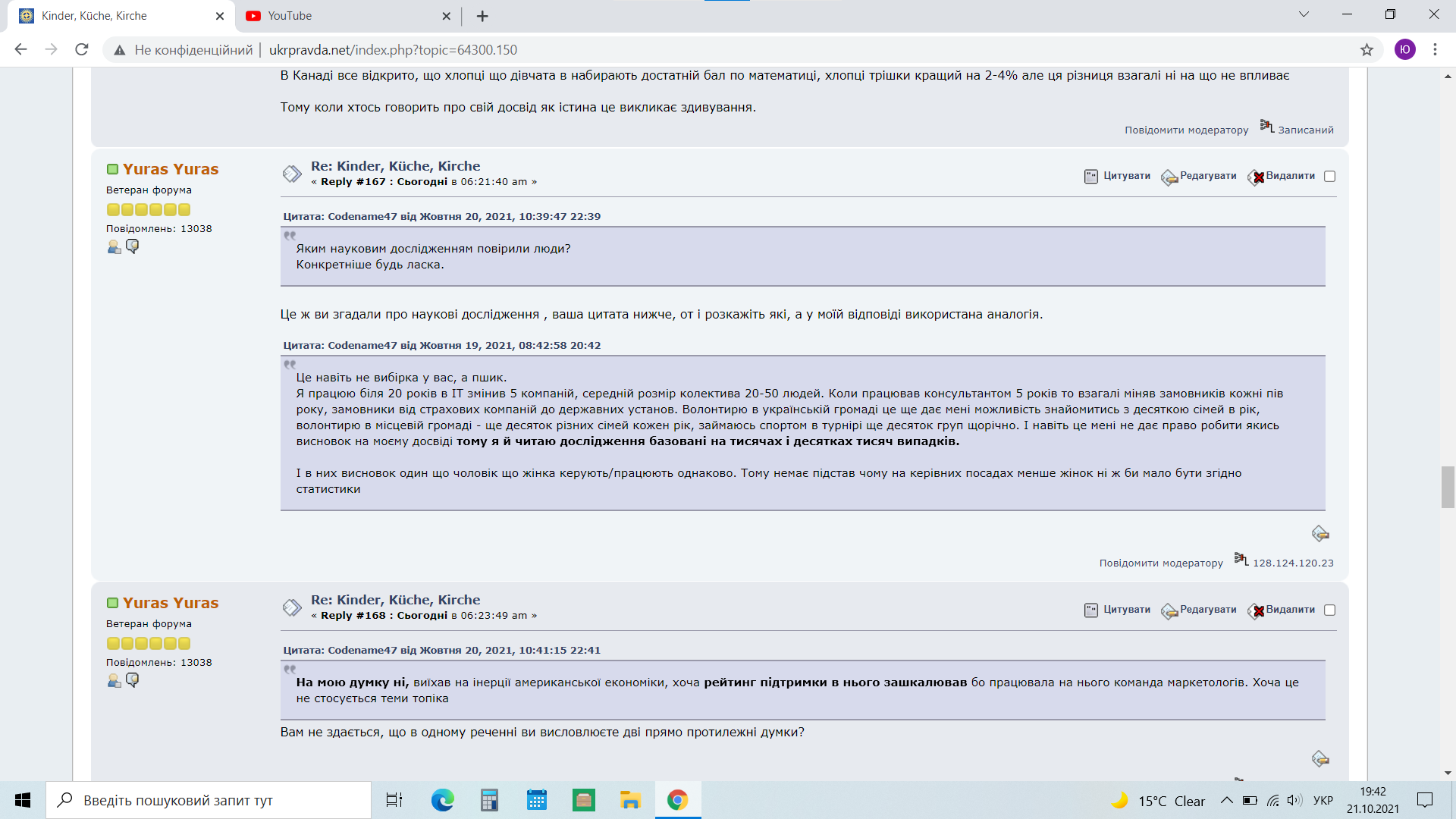Expand the tab search dropdown arrow
1456x819 pixels.
pyautogui.click(x=1304, y=14)
